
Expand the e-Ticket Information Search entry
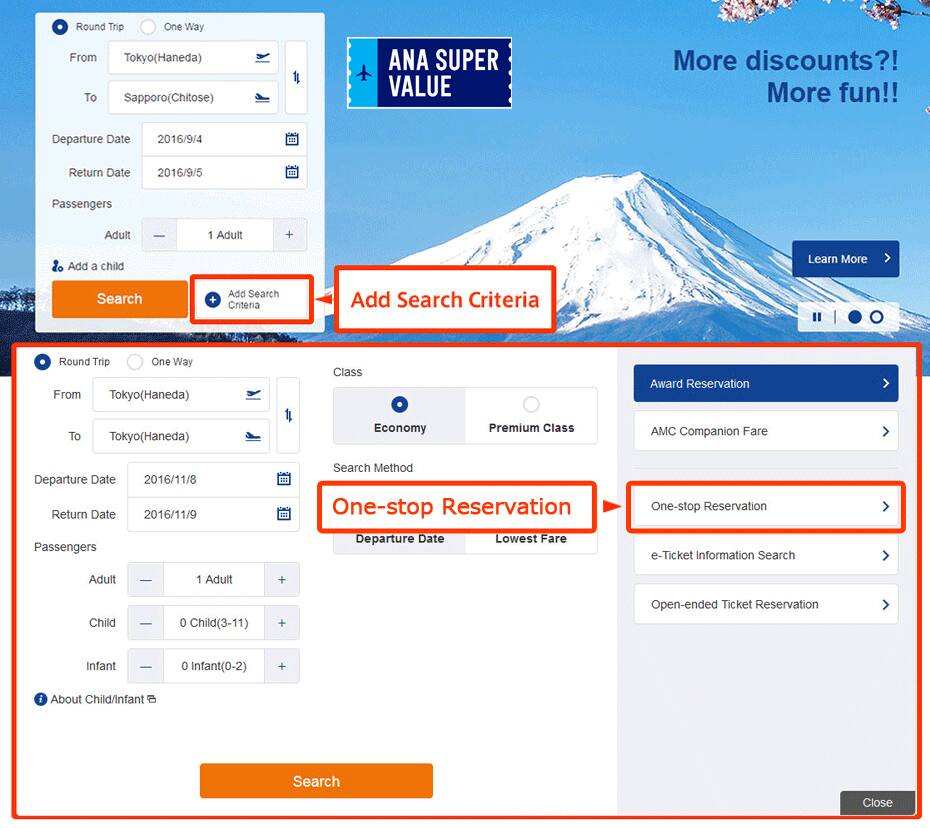click(x=766, y=555)
